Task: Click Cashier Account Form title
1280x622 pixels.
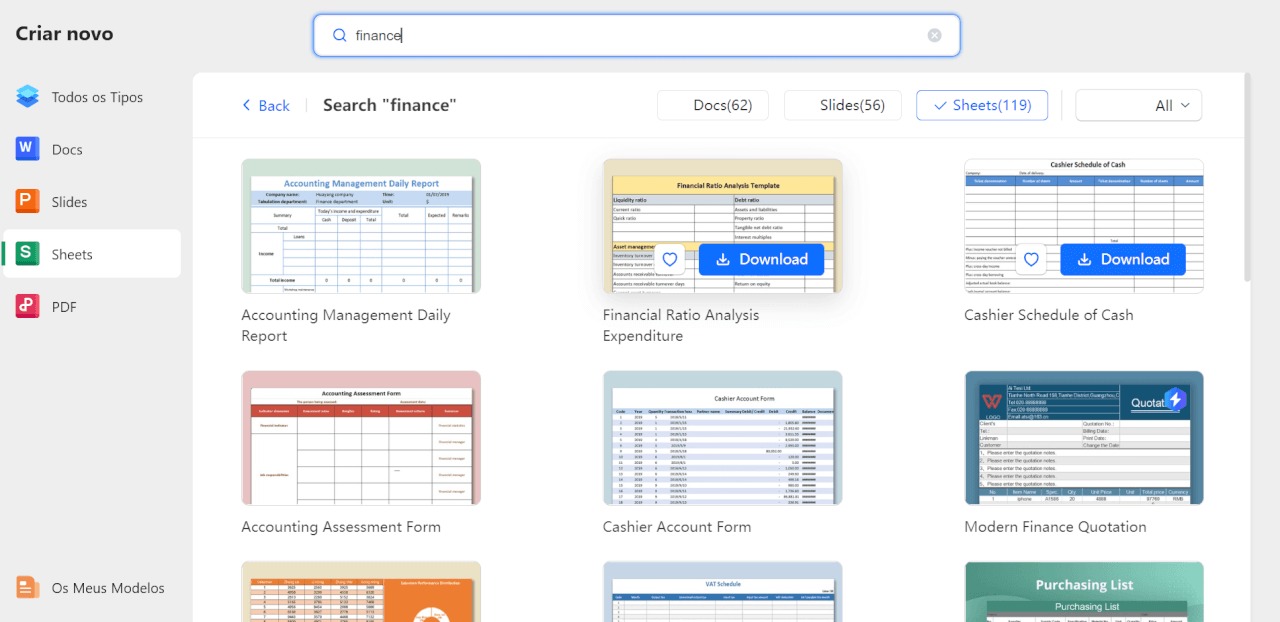Action: click(677, 527)
